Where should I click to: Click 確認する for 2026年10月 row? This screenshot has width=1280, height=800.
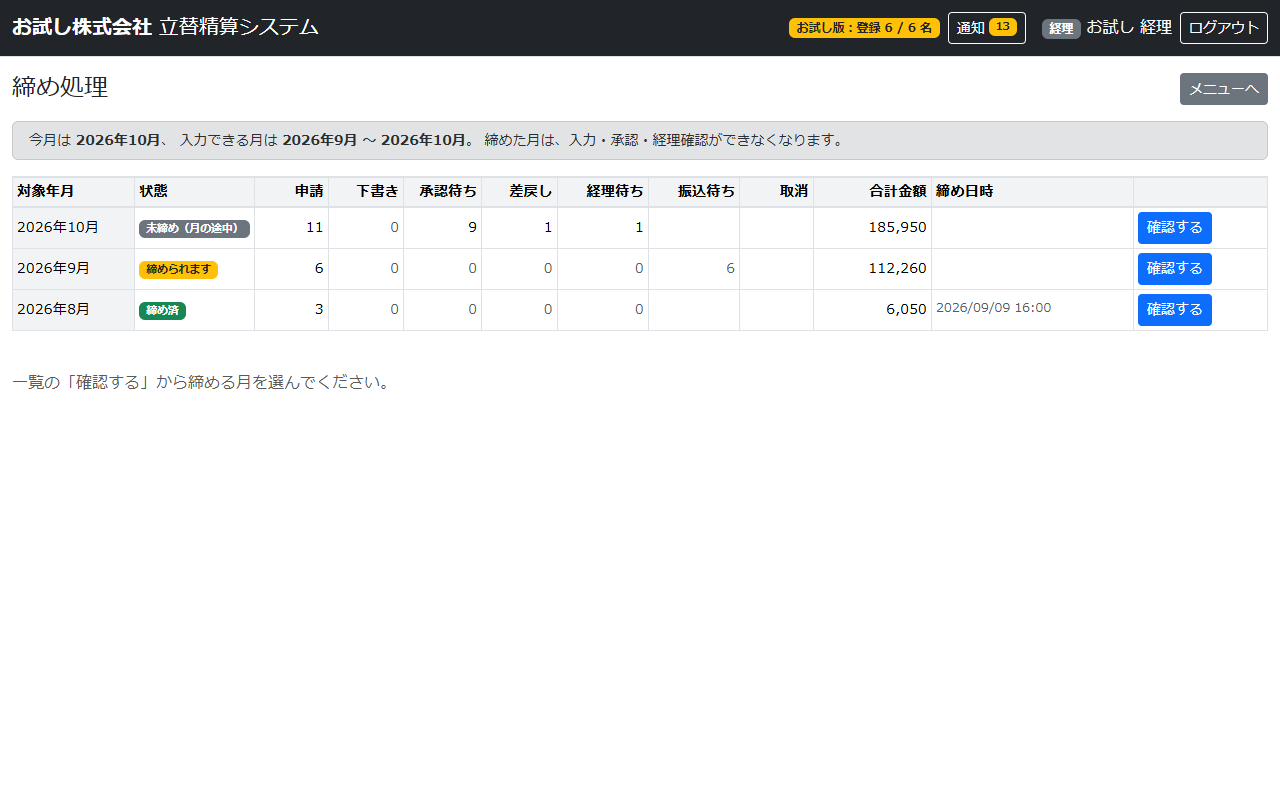(x=1174, y=228)
